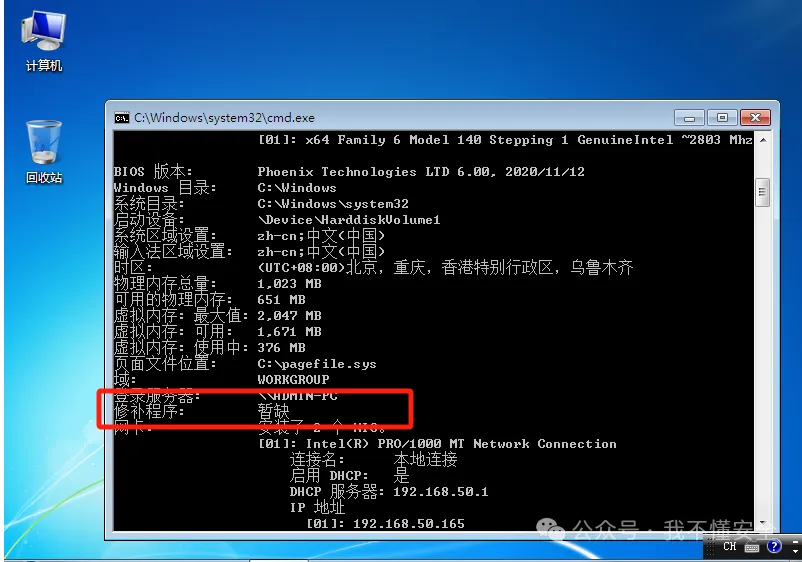Click the 'Phoenix Technologies LTD 6.00' BIOS line
The width and height of the screenshot is (802, 562).
[421, 172]
